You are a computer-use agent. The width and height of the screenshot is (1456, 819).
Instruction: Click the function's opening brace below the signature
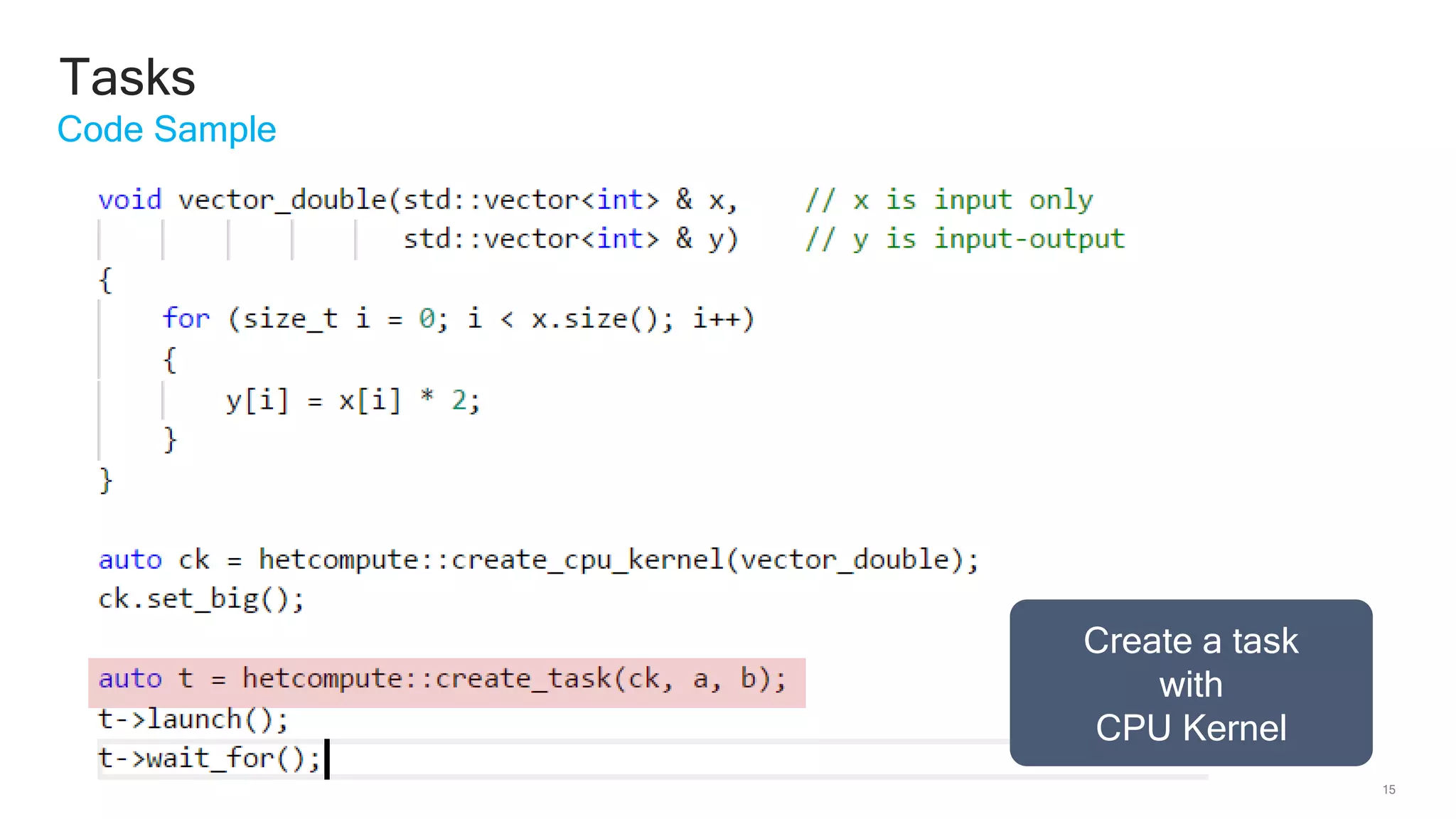click(x=105, y=280)
